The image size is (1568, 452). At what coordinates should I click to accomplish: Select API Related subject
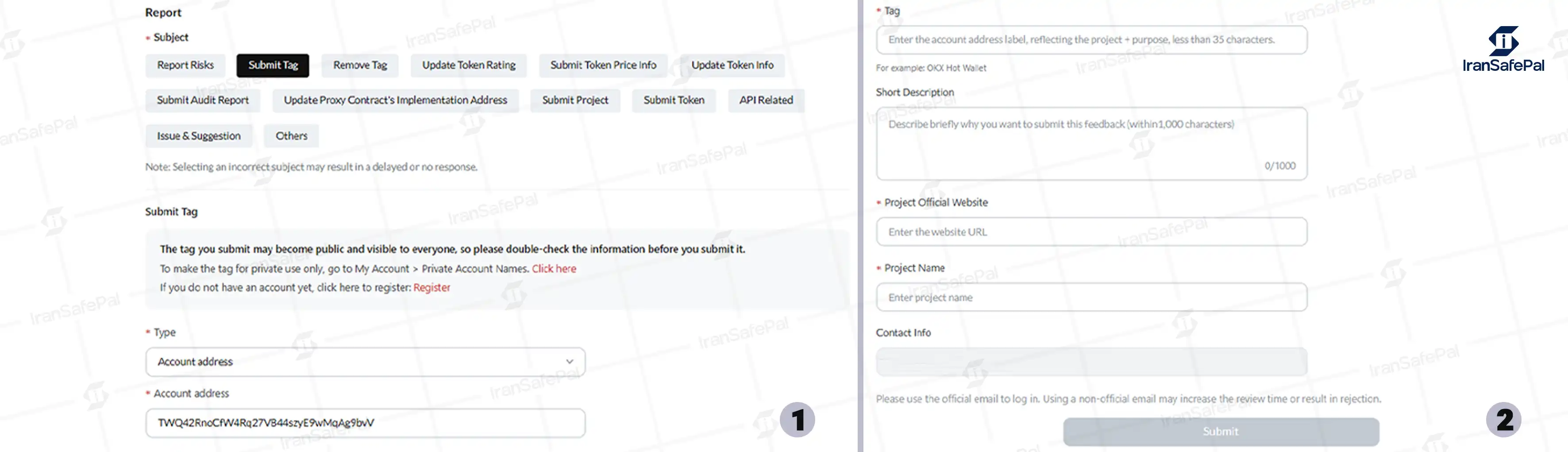[x=766, y=100]
